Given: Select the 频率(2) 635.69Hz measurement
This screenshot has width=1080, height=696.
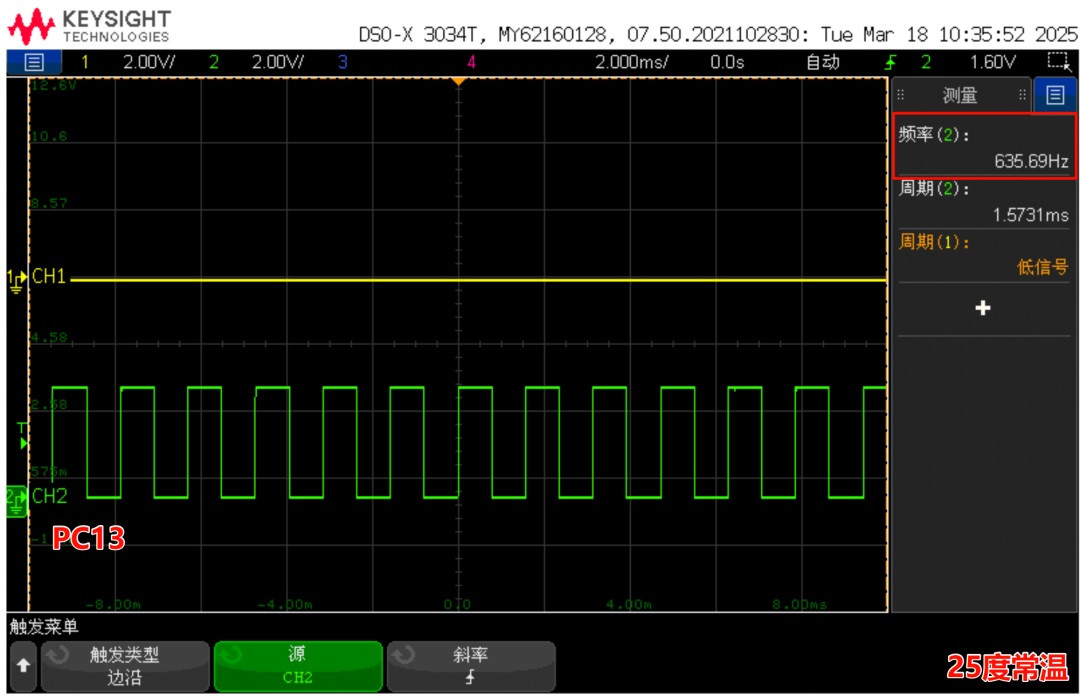Looking at the screenshot, I should [x=984, y=147].
